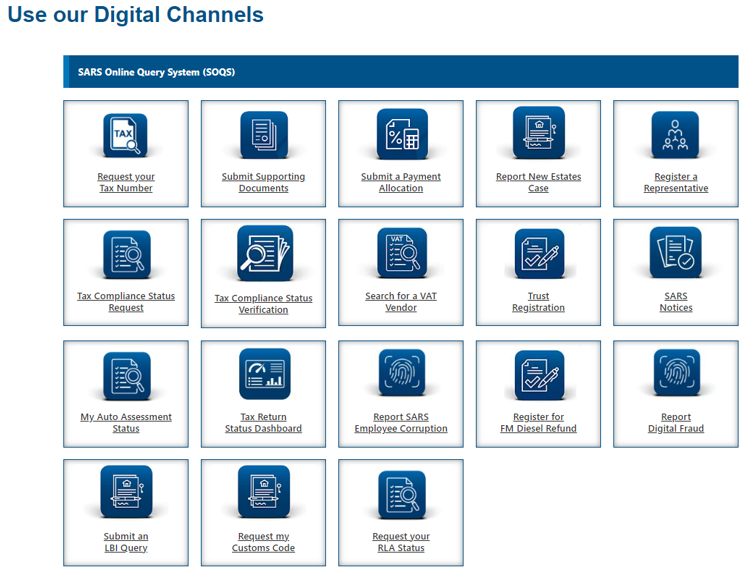Click the Report SARS Employee Corruption fingerprint icon
Viewport: 750px width, 577px height.
coord(402,373)
